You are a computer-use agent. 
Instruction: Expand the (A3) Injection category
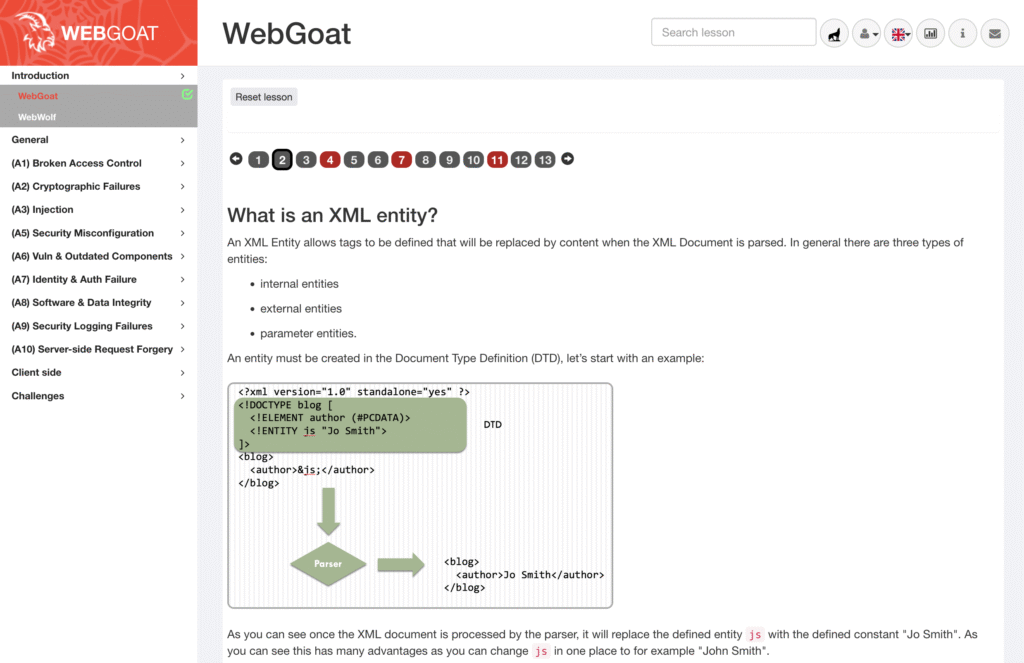click(x=99, y=210)
